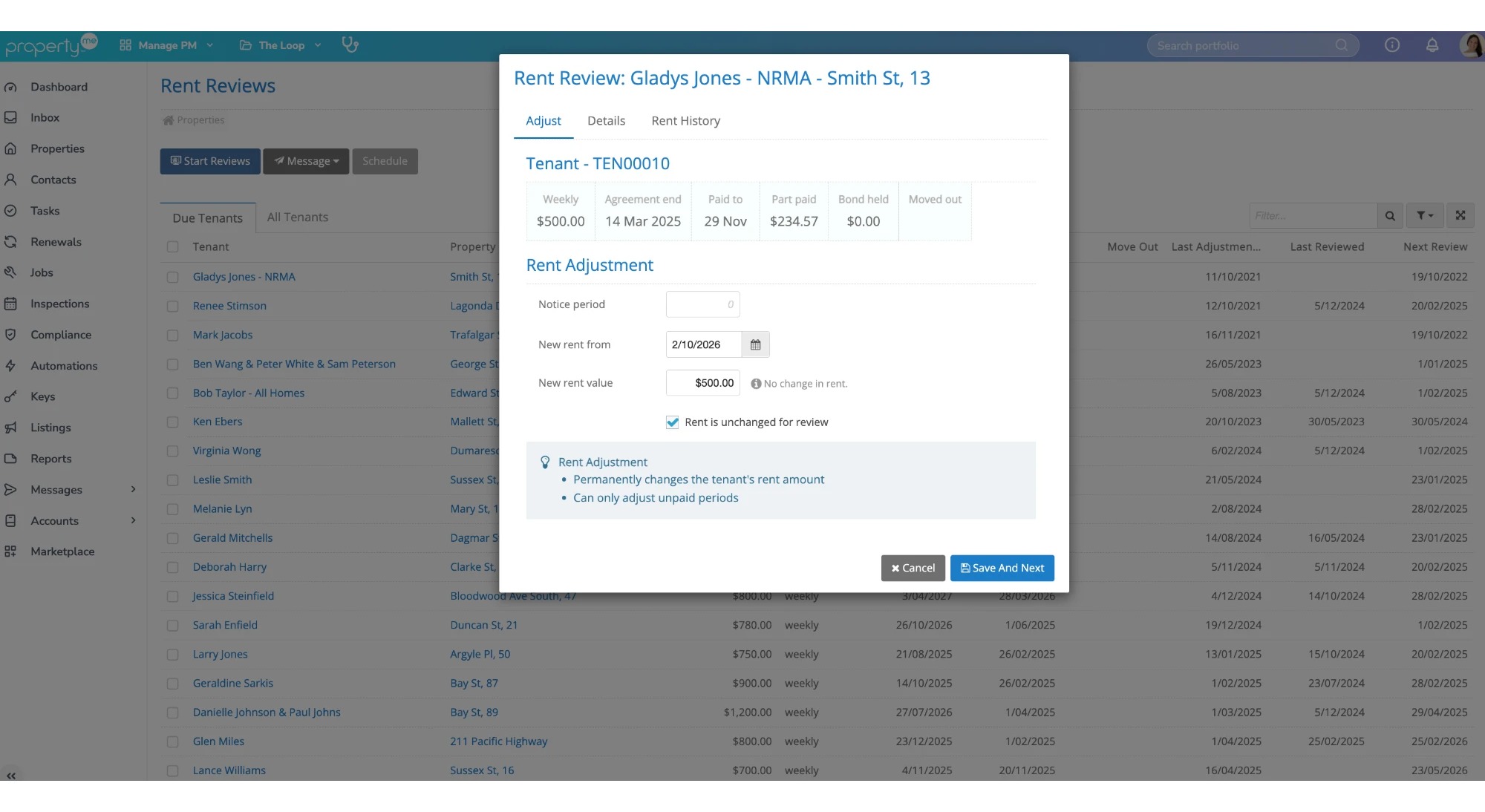
Task: Uncheck Rent is unchanged for review
Action: (x=672, y=422)
